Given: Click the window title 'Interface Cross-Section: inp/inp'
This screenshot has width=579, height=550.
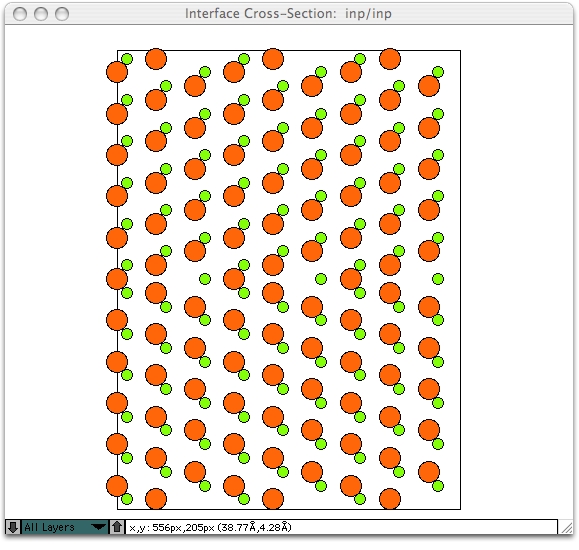Looking at the screenshot, I should point(288,14).
